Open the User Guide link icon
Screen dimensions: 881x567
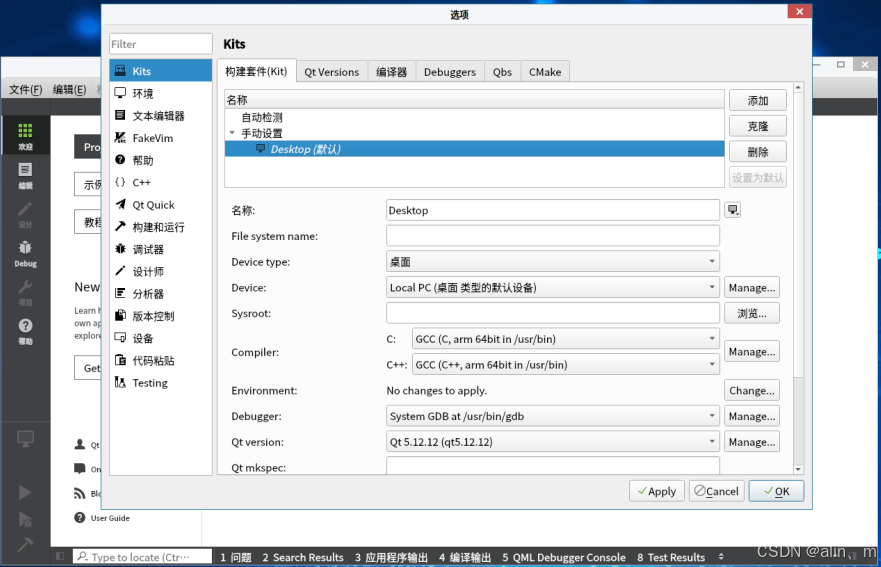[80, 518]
